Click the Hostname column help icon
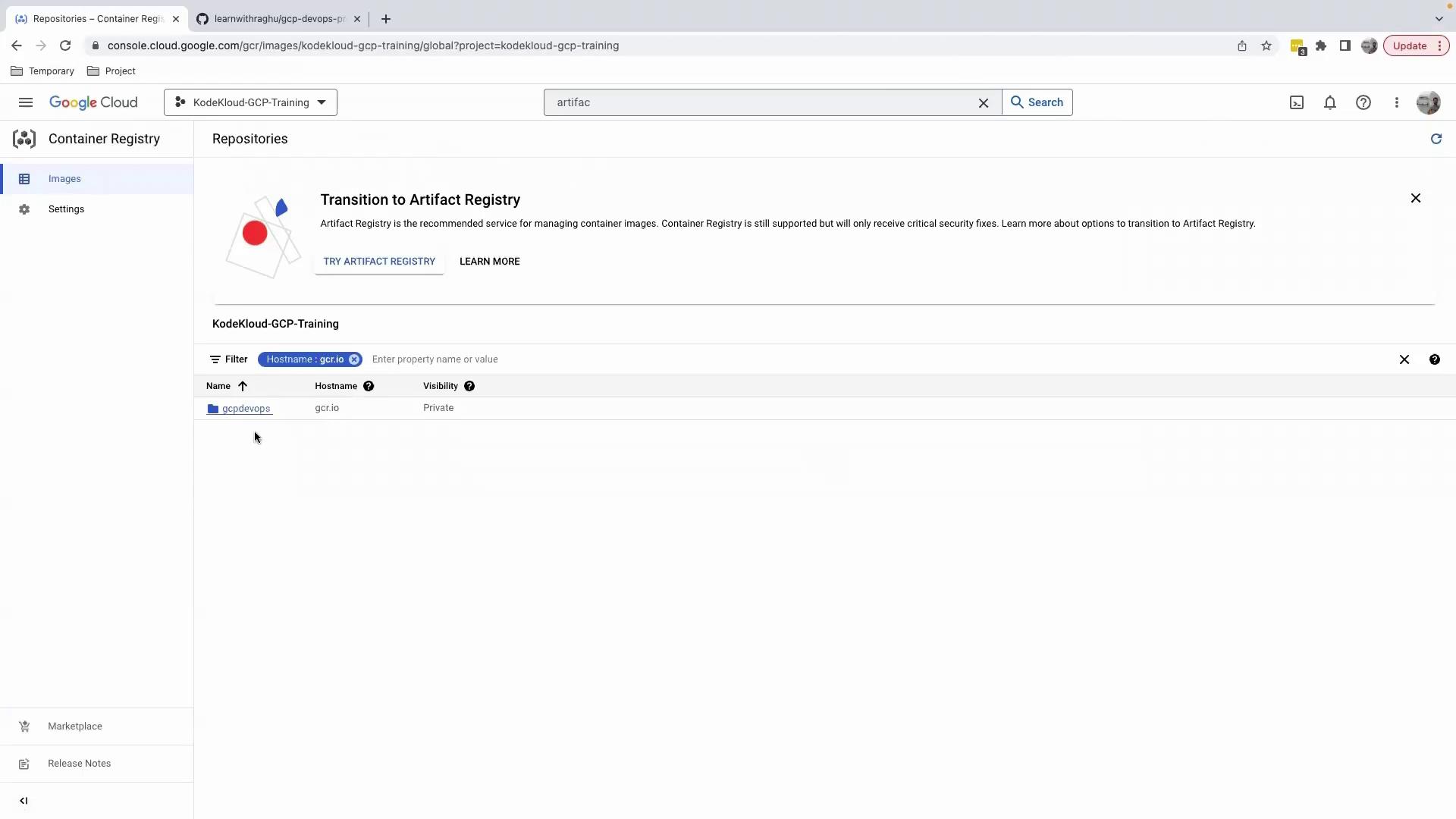The width and height of the screenshot is (1456, 819). click(x=369, y=386)
